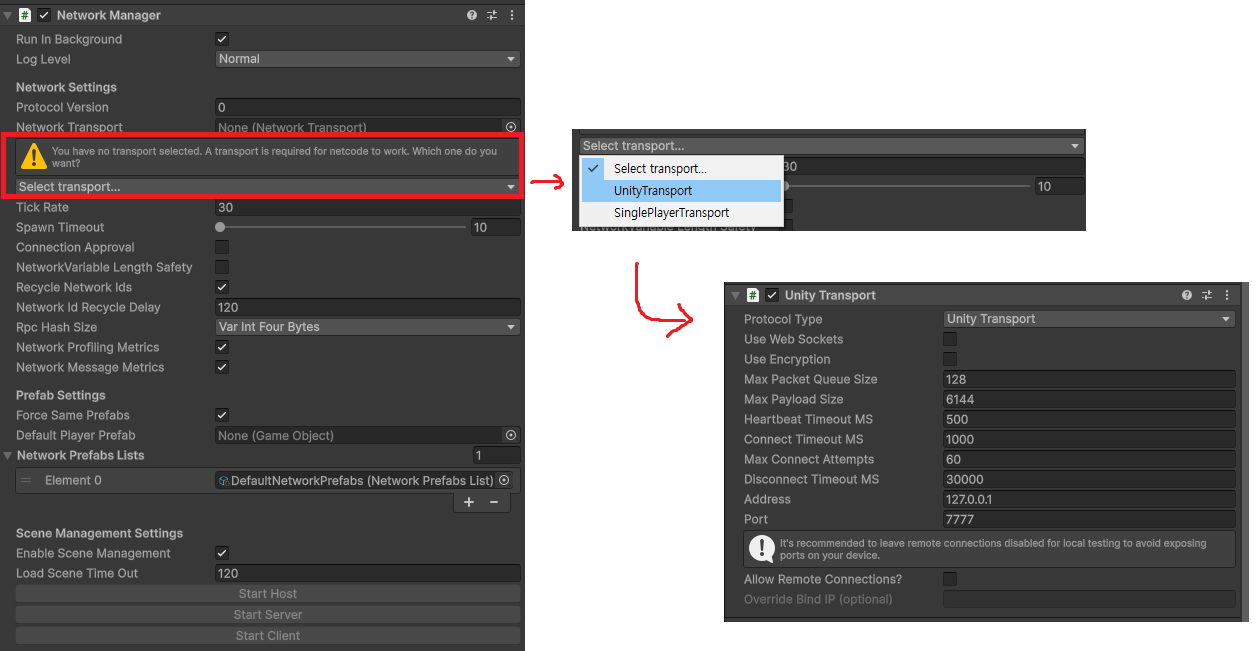Image resolution: width=1257 pixels, height=651 pixels.
Task: Open Unity Transport preset settings icon
Action: tap(1207, 295)
